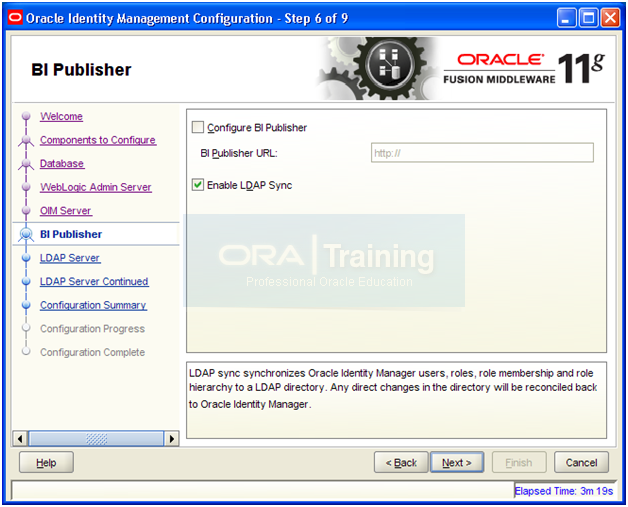This screenshot has width=628, height=507.
Task: Open Configuration Summary step
Action: [x=93, y=305]
